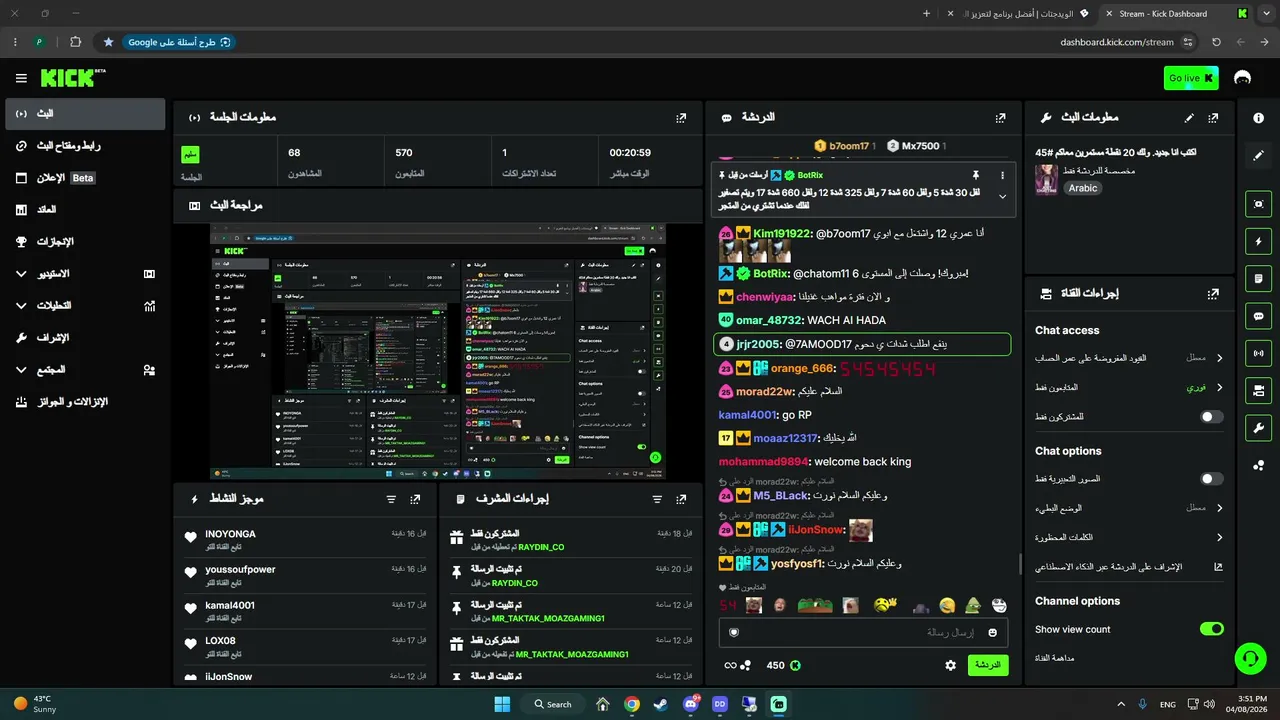
Task: Disable the Show view count switch
Action: tap(1211, 629)
